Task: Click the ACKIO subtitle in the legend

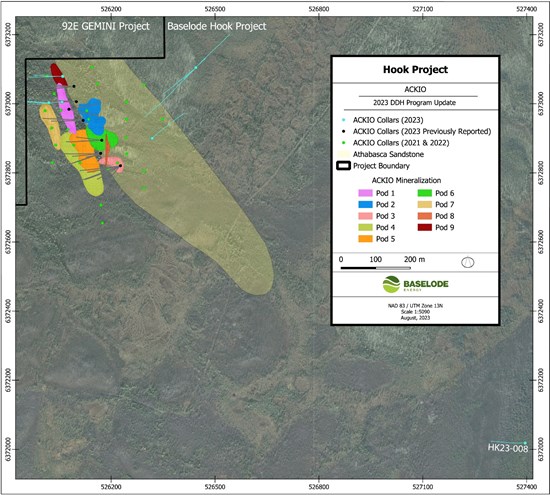Action: [415, 89]
